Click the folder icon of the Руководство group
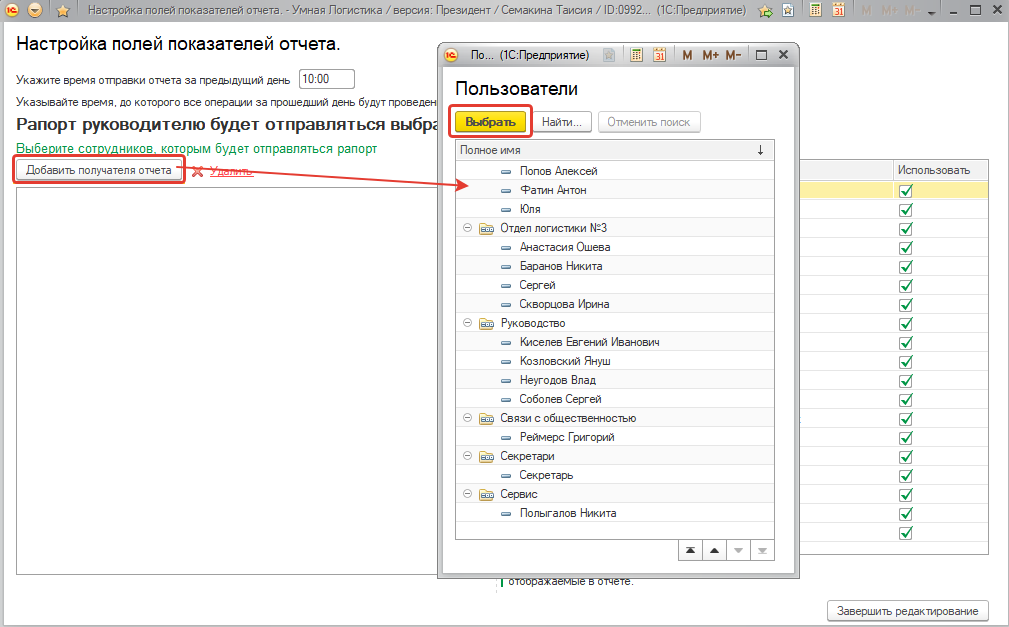The width and height of the screenshot is (1009, 627). click(x=487, y=323)
